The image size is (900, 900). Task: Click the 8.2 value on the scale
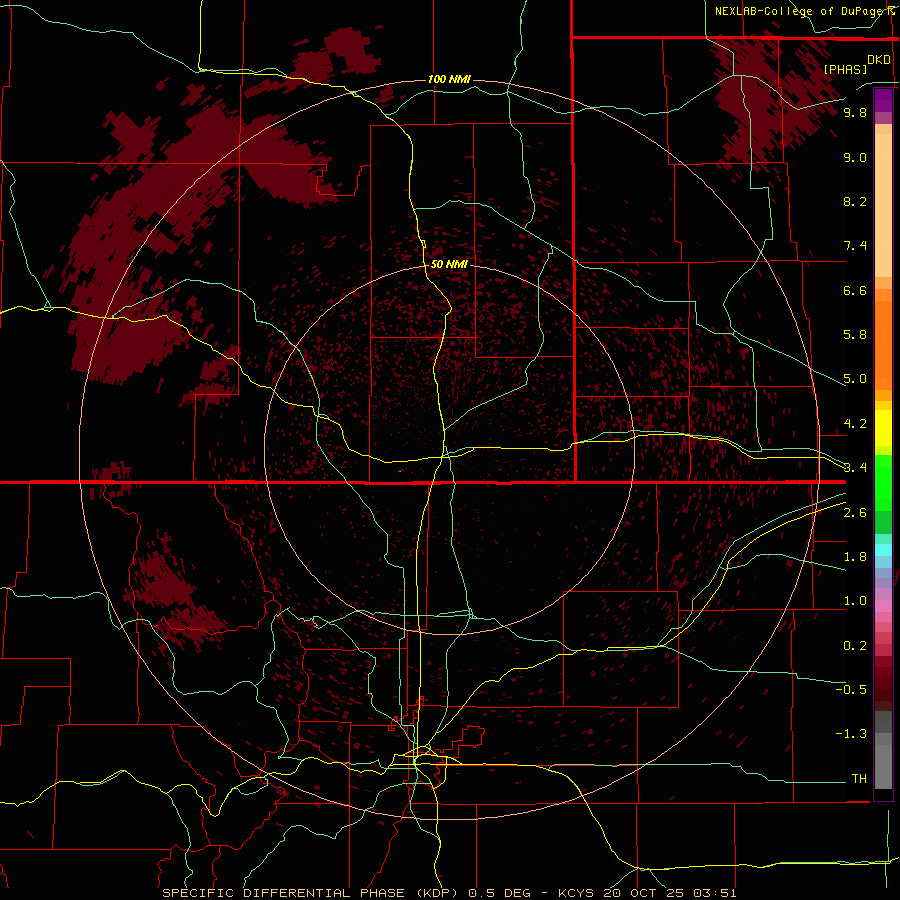[855, 201]
